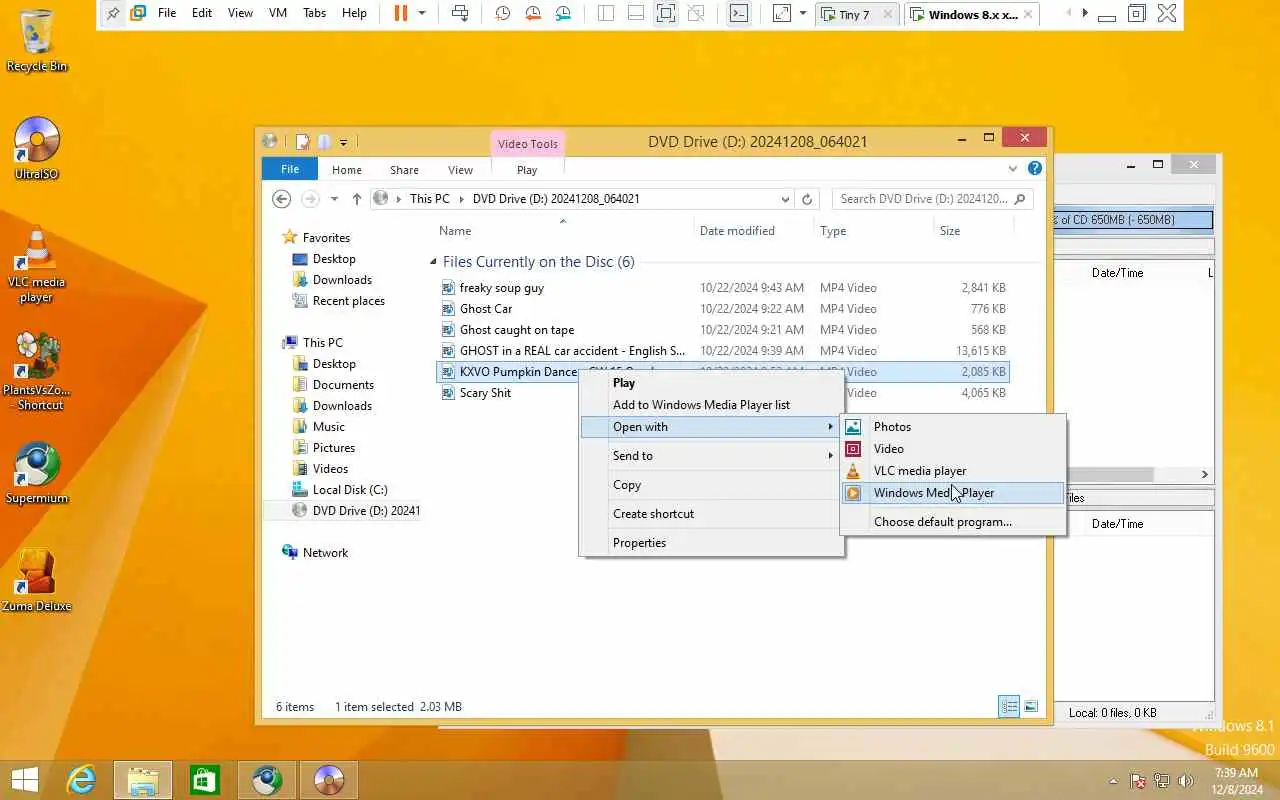Open Properties from context menu
Screen dimensions: 1280x800
[x=712, y=543]
